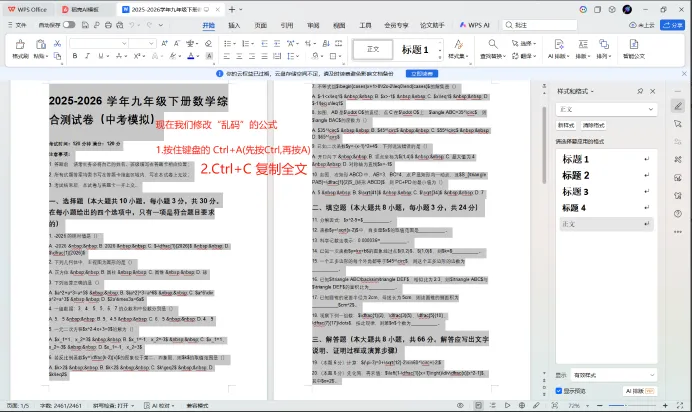Expand the bullet list dropdown
692x412 pixels.
coord(234,43)
